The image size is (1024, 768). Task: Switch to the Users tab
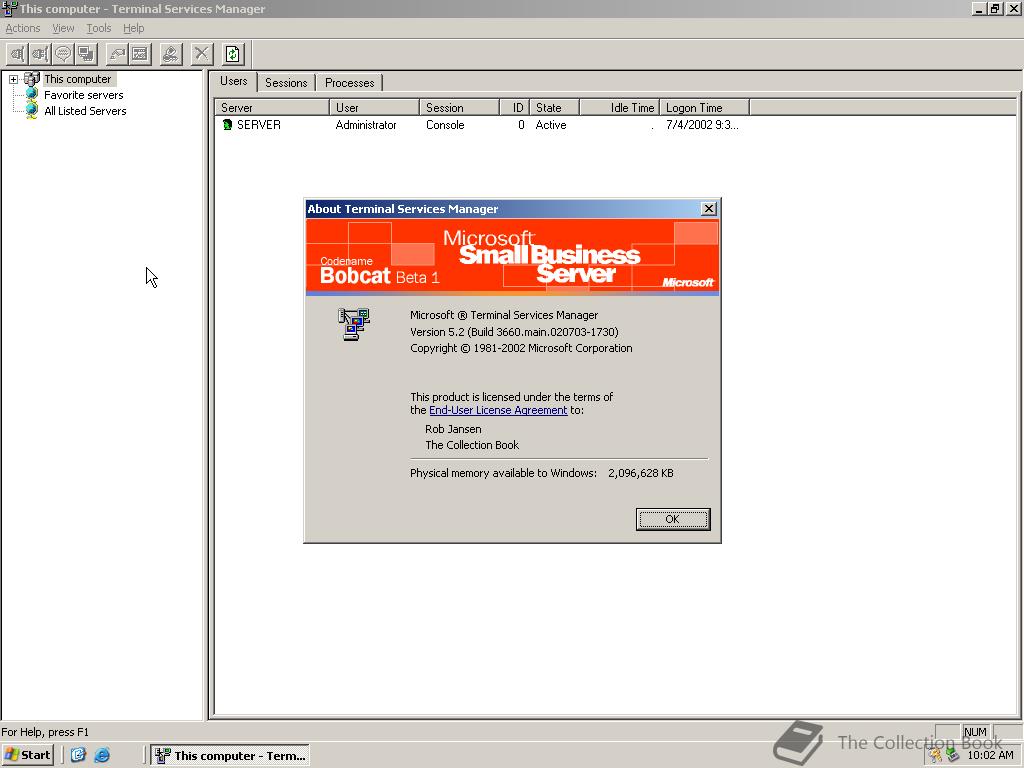point(234,81)
